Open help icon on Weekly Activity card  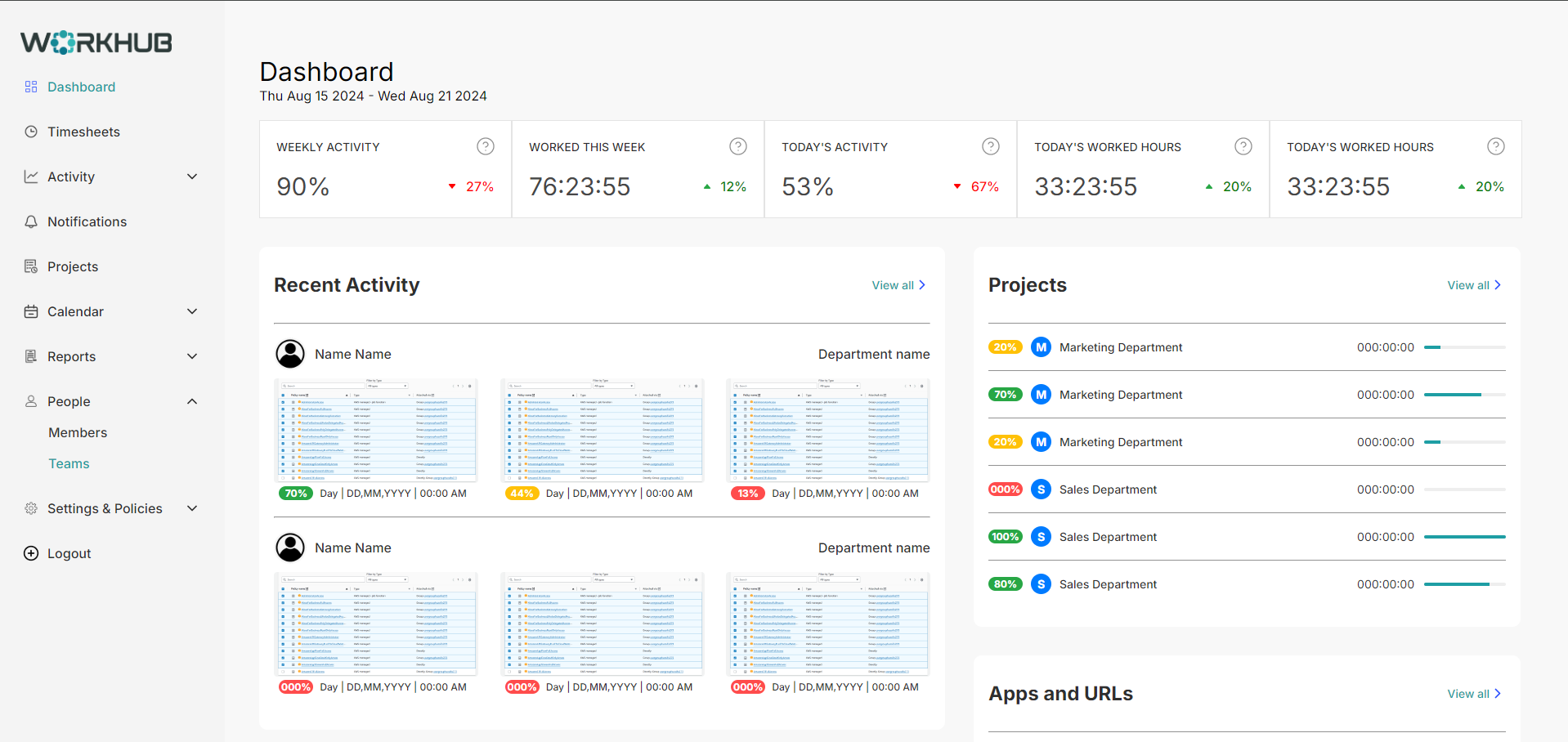click(x=486, y=146)
